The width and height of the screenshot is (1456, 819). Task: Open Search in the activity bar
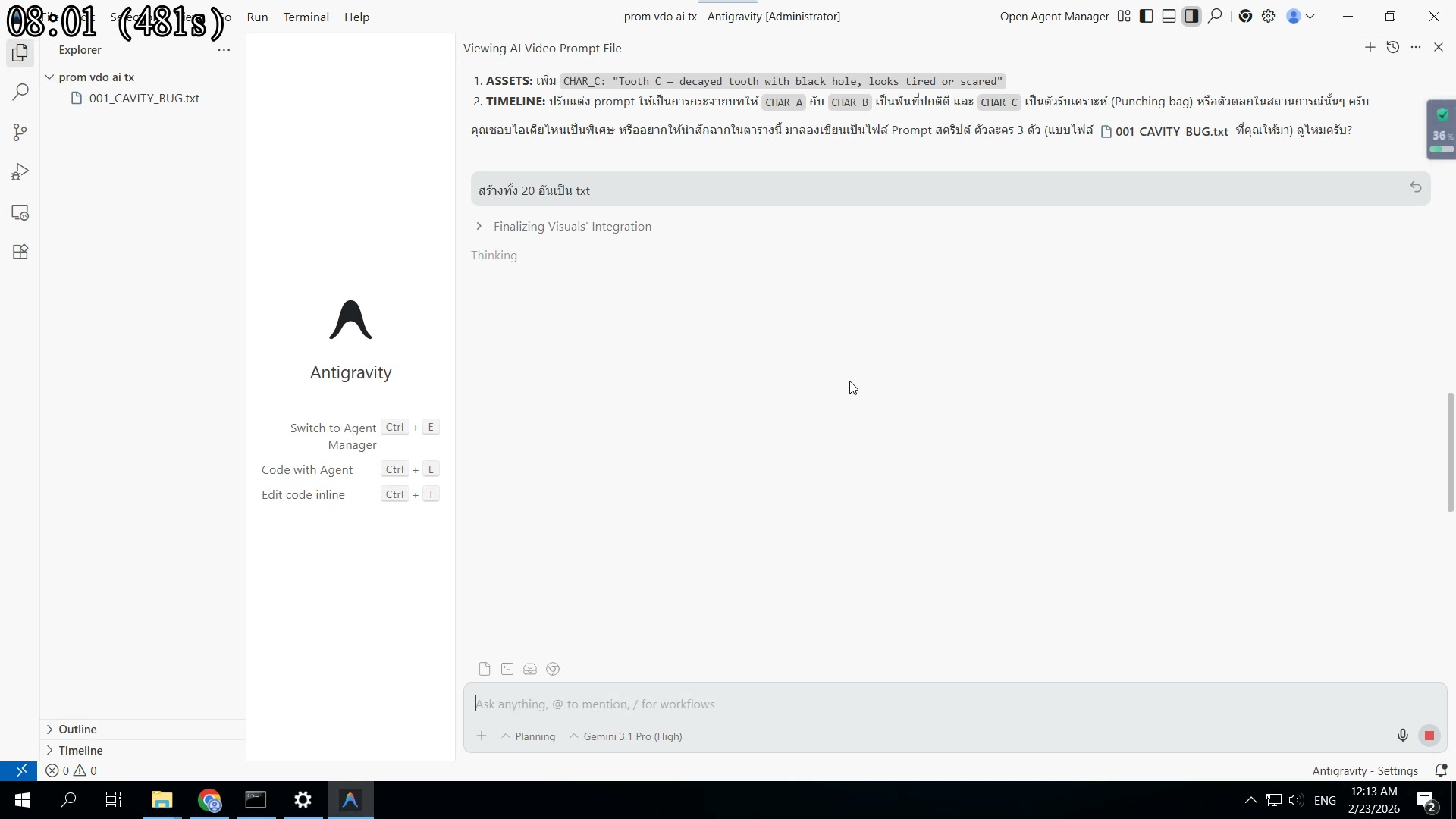(x=19, y=92)
